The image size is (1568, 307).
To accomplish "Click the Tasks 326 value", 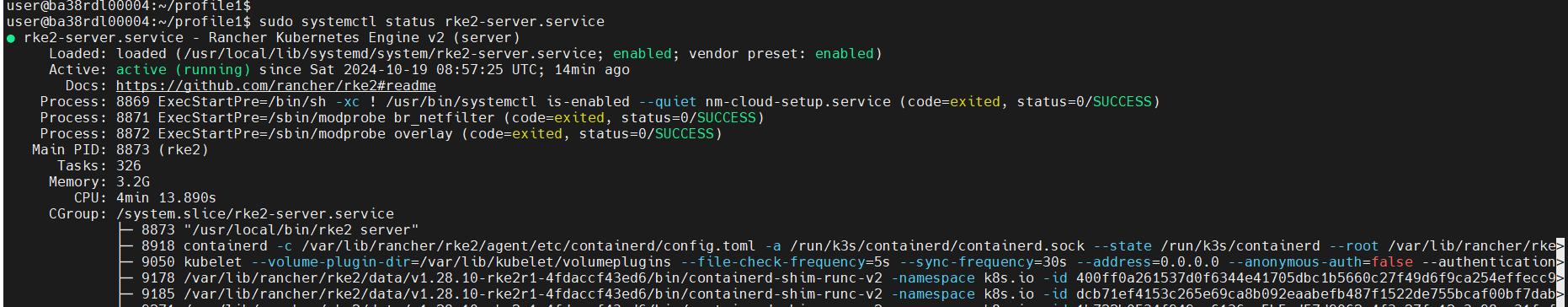I will point(129,166).
